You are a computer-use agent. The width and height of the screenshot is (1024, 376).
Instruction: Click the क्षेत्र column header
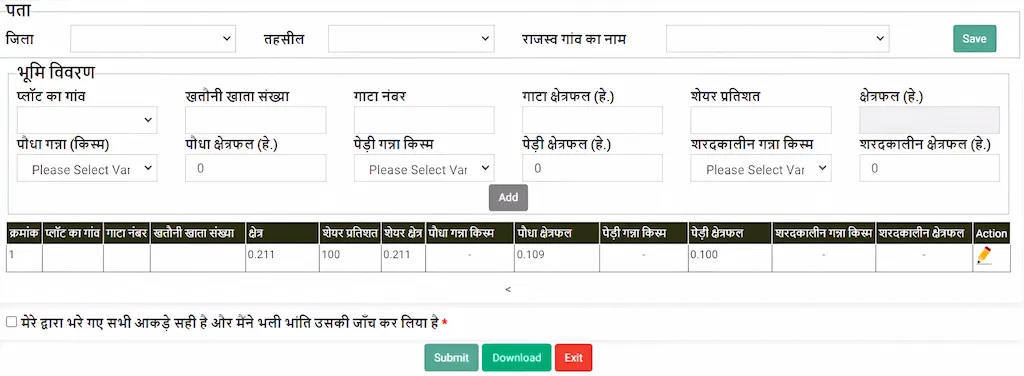pos(282,233)
